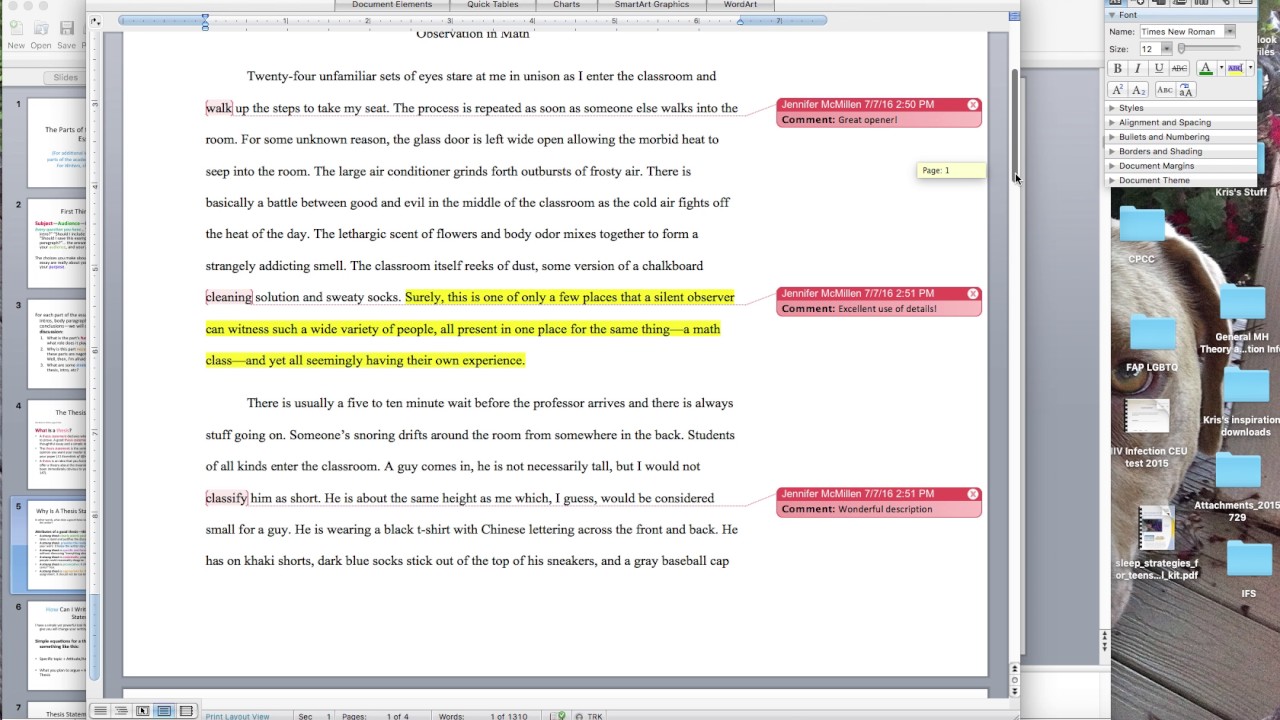Viewport: 1280px width, 720px height.
Task: Switch to WordArt tab
Action: (x=740, y=5)
